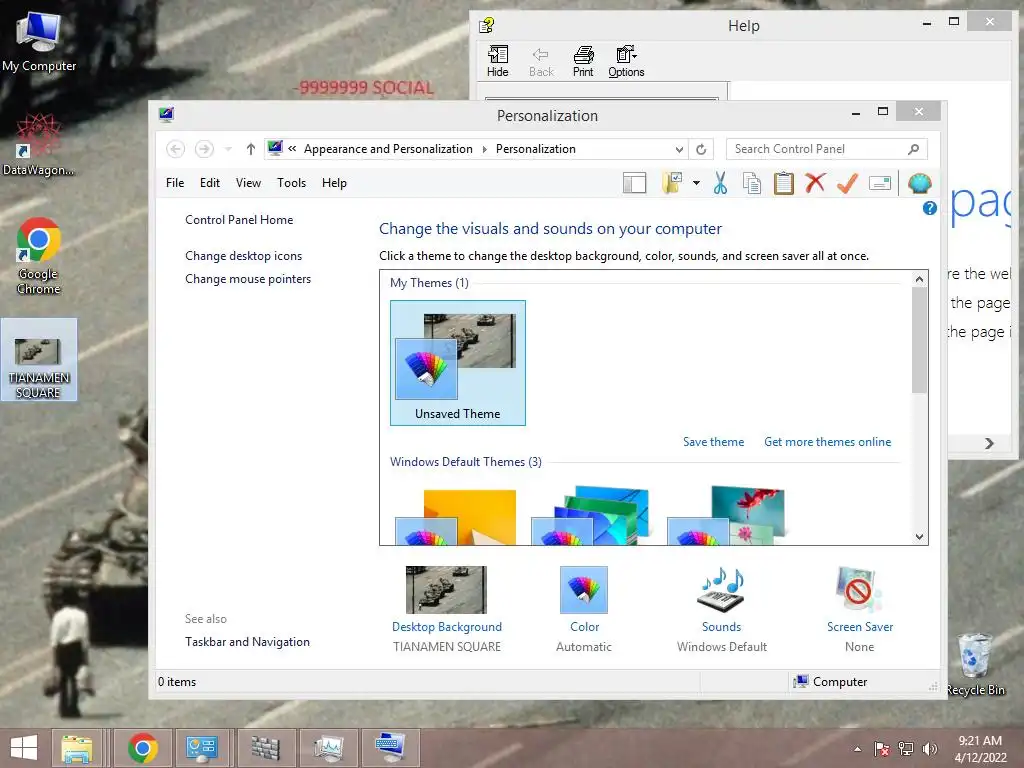Expand the arrow after Appearance and Personalization breadcrumb
Viewport: 1024px width, 768px height.
click(485, 150)
